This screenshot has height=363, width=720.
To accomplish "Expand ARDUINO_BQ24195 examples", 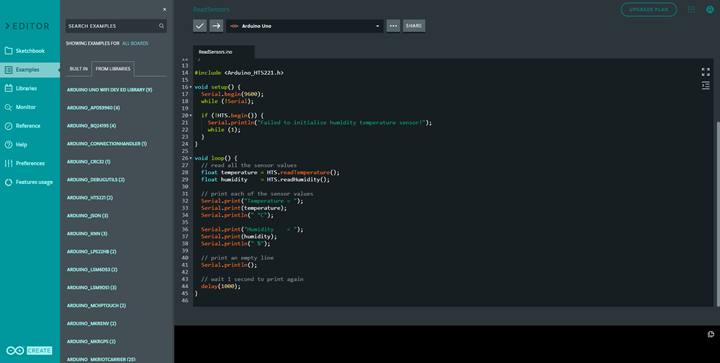I will (x=91, y=126).
